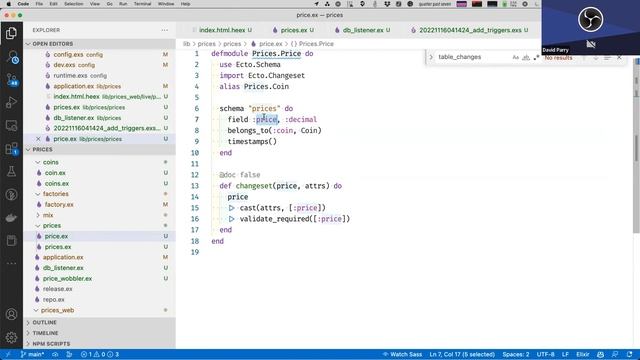Open the Docker whale view
The height and width of the screenshot is (360, 640).
point(11,218)
